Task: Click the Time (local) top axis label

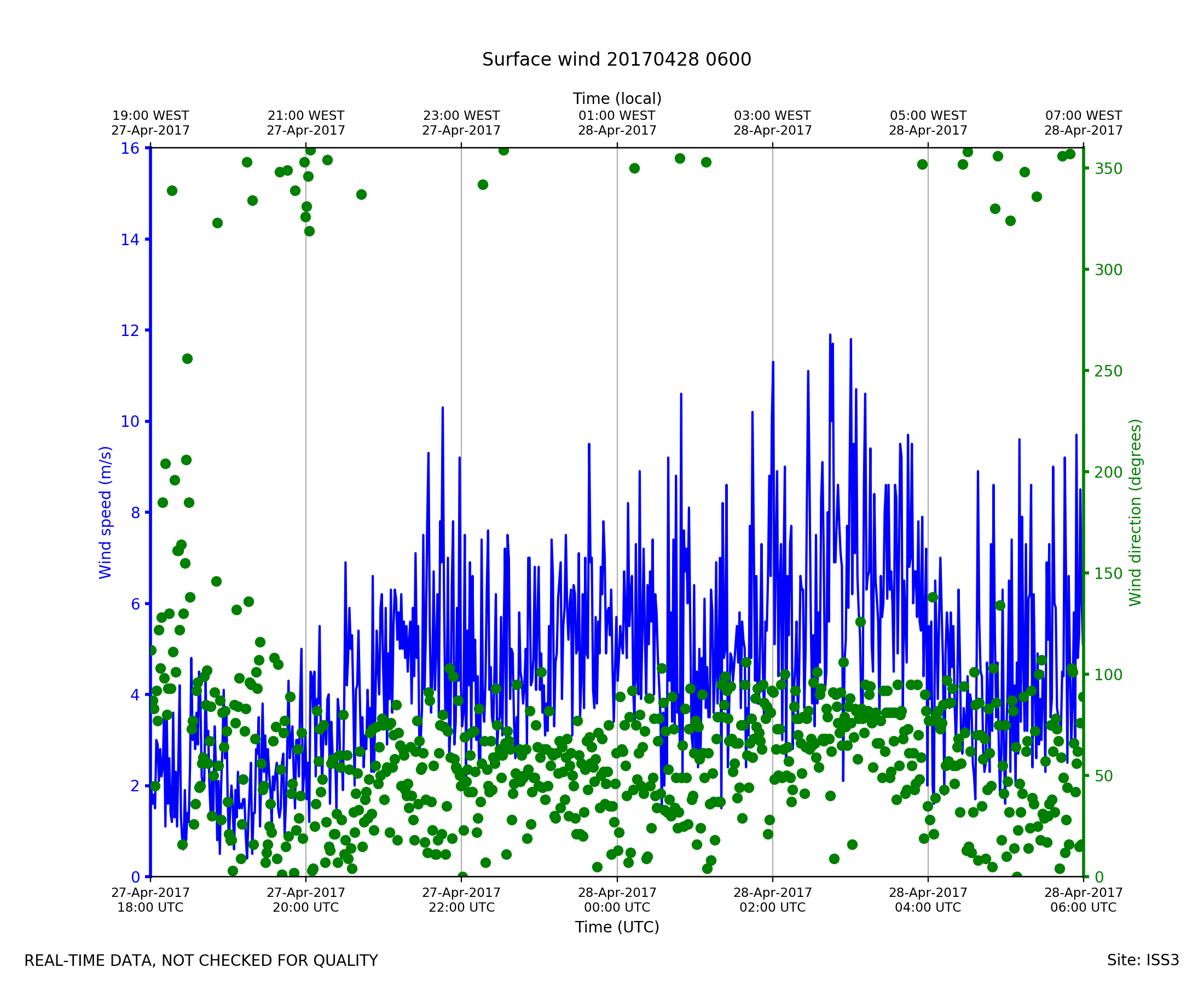Action: (617, 99)
